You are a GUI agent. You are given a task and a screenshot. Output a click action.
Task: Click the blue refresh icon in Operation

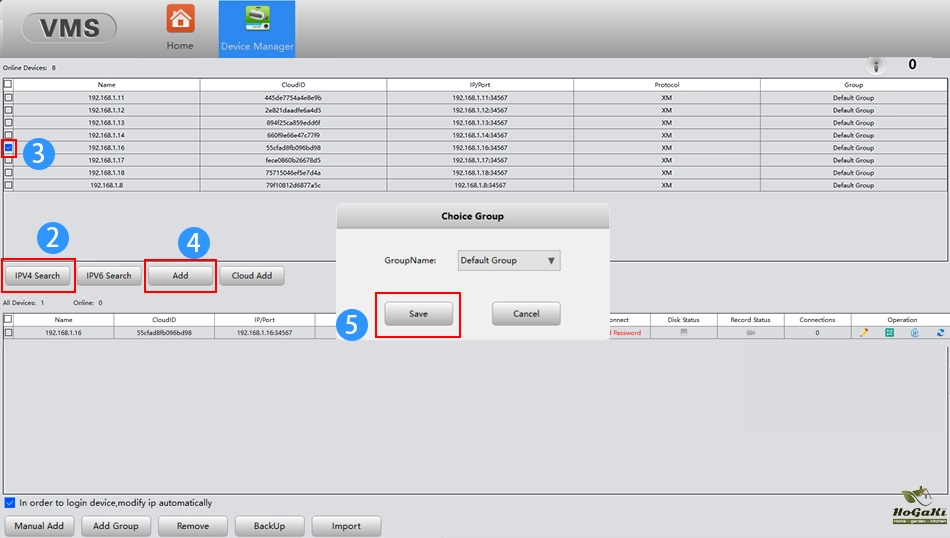tap(940, 333)
